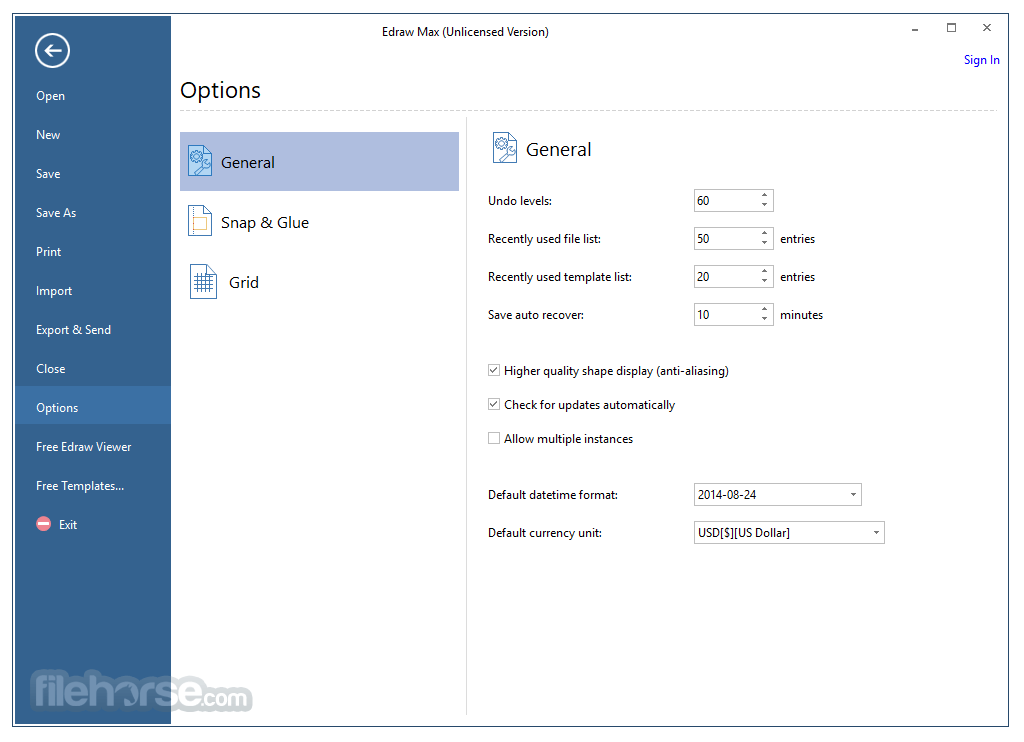
Task: Open Export & Send menu item
Action: click(x=93, y=330)
